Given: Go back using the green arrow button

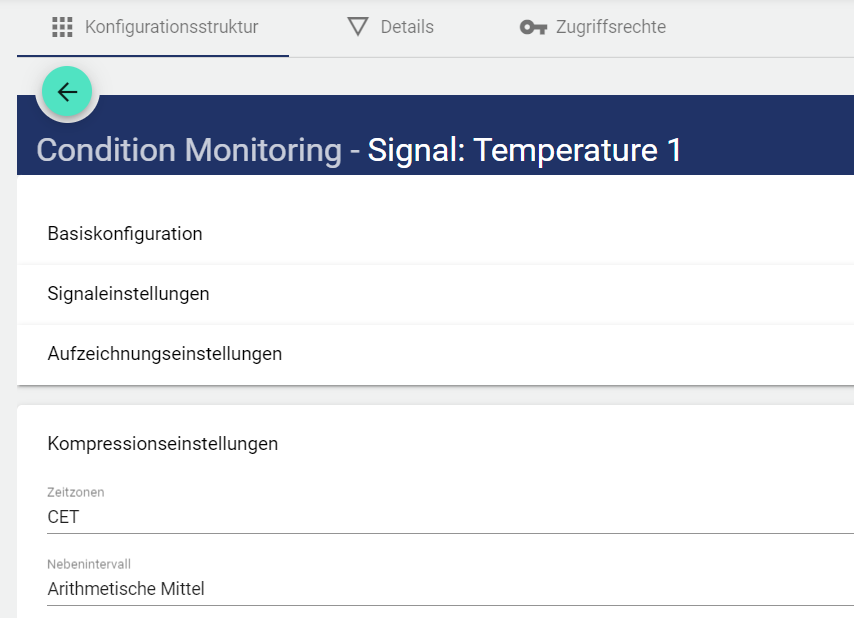Looking at the screenshot, I should coord(67,92).
